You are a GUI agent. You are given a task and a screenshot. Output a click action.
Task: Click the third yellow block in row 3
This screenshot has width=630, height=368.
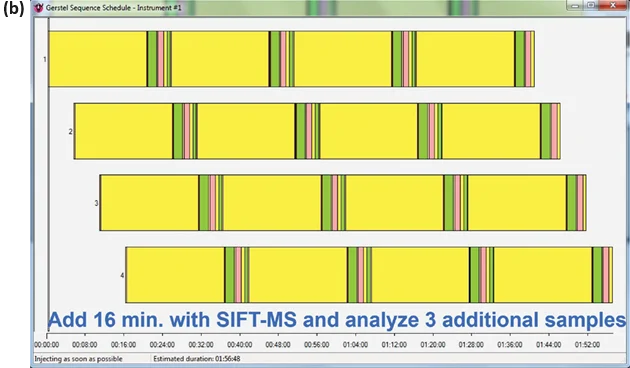[395, 202]
